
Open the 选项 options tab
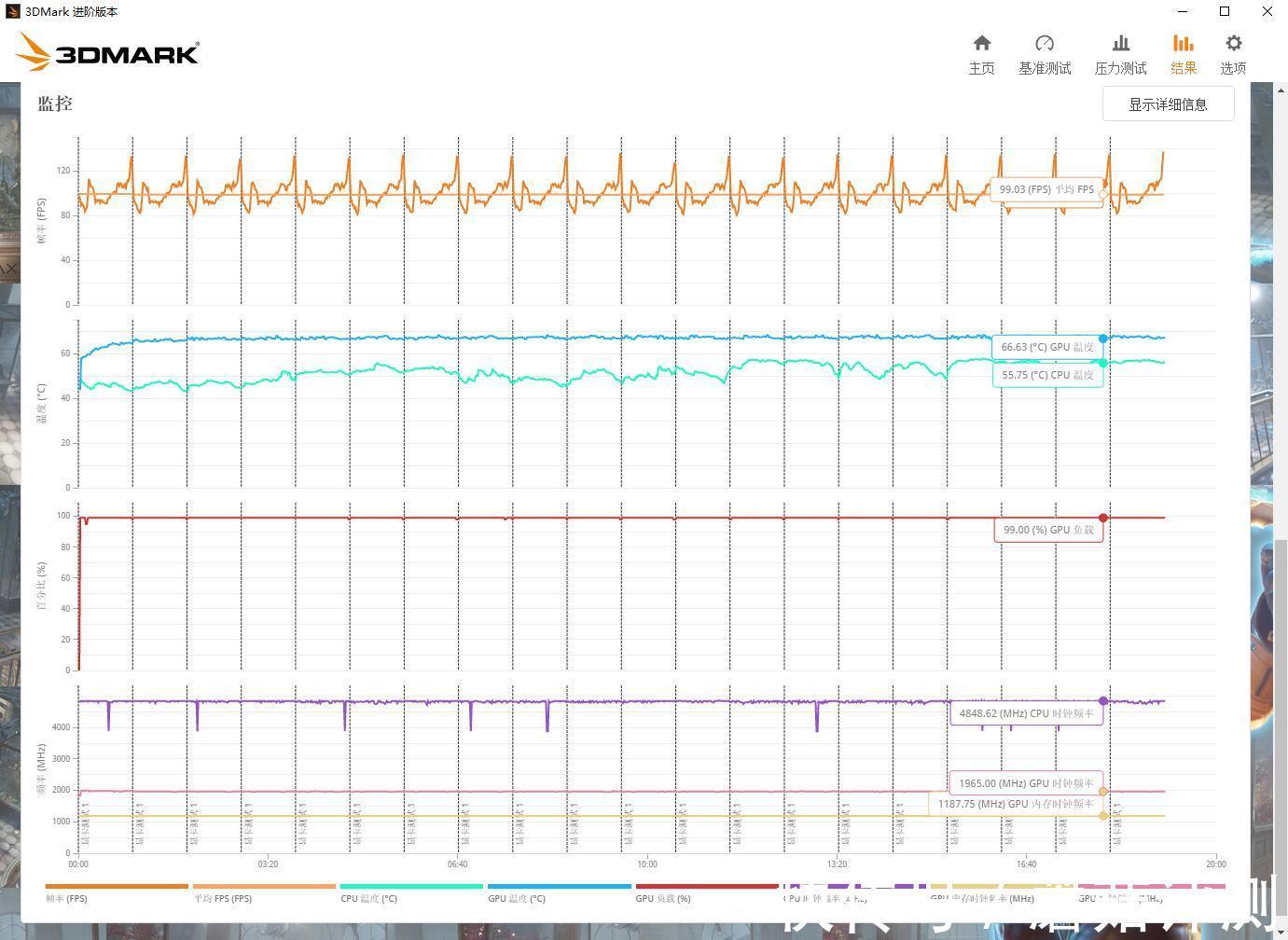pyautogui.click(x=1233, y=55)
